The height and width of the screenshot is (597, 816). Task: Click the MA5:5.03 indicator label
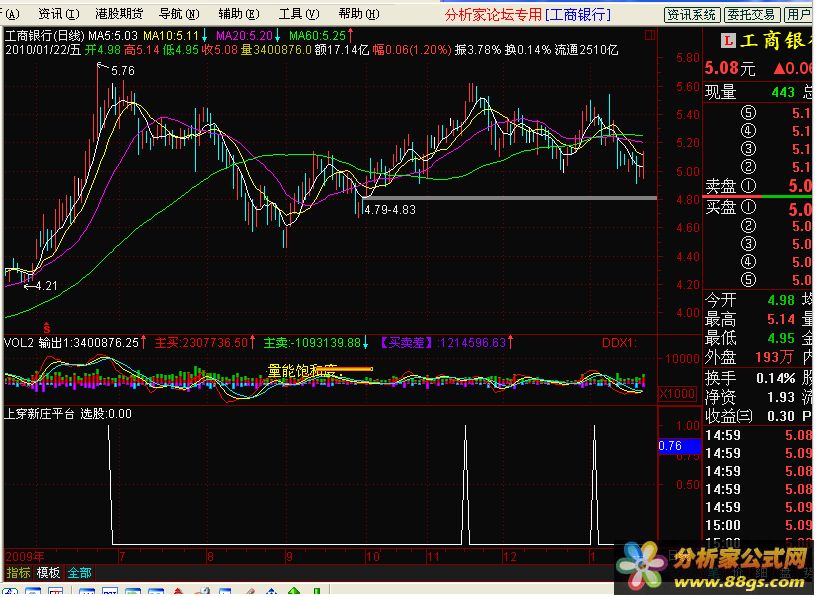pyautogui.click(x=113, y=36)
